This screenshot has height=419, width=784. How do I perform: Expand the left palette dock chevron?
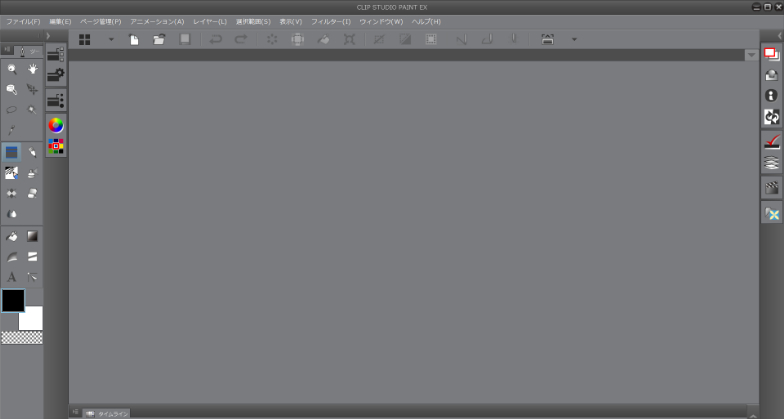(x=48, y=36)
